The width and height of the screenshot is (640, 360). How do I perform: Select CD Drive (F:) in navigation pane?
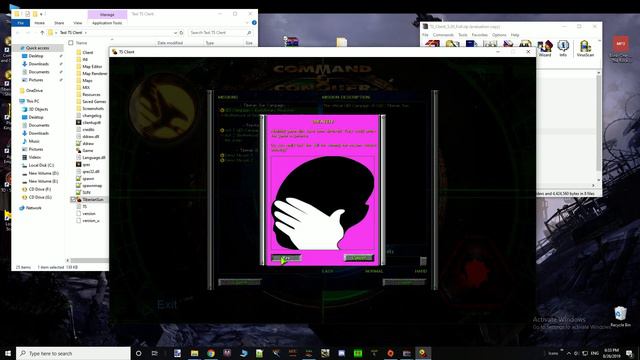pyautogui.click(x=40, y=189)
